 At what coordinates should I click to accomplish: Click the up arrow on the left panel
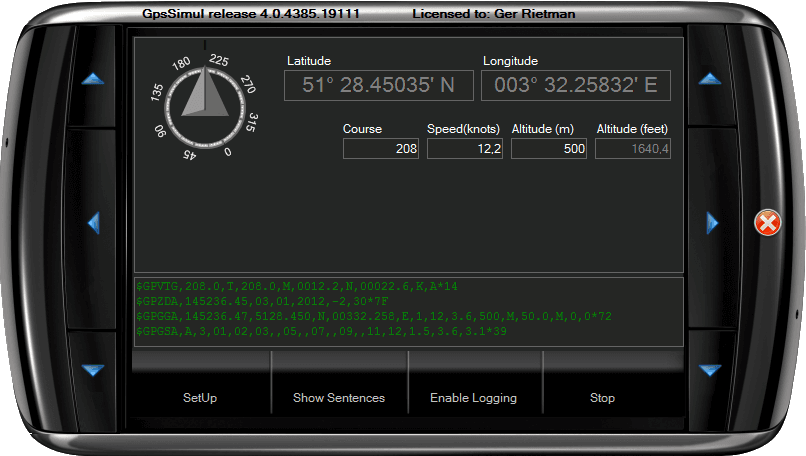(93, 79)
